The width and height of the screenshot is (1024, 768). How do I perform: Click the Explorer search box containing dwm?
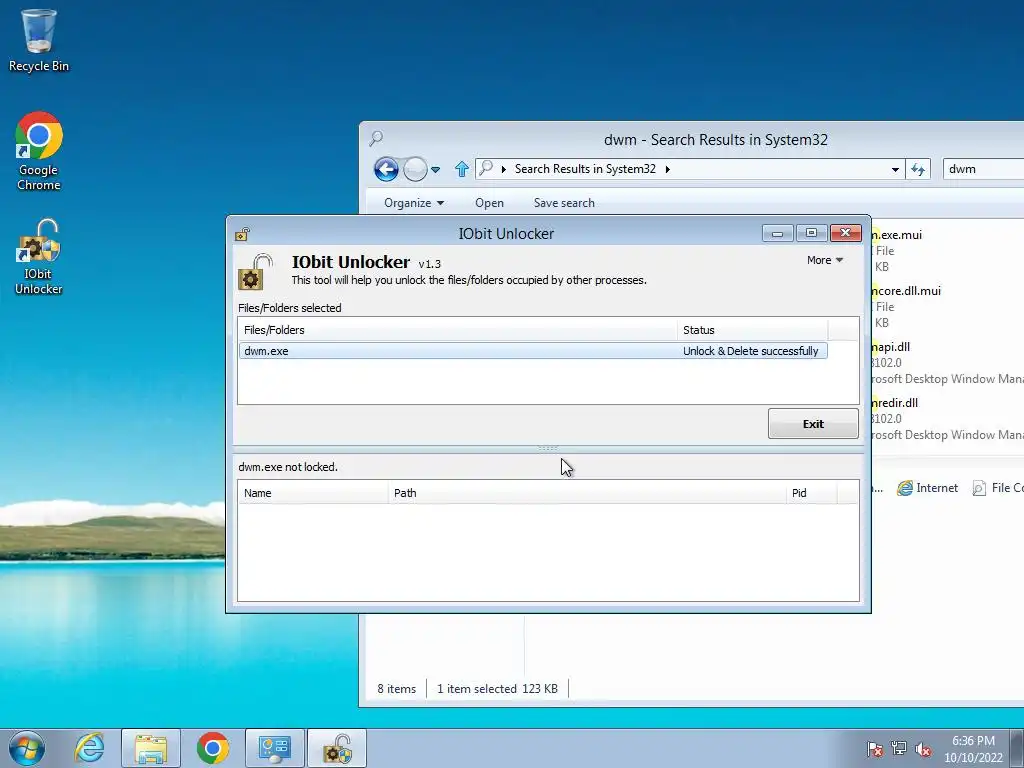coord(983,169)
